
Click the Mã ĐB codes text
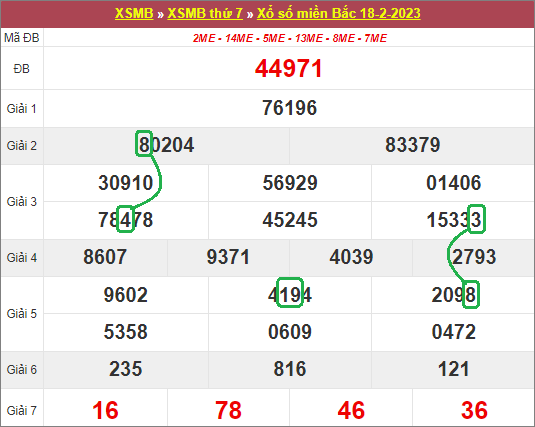click(290, 38)
